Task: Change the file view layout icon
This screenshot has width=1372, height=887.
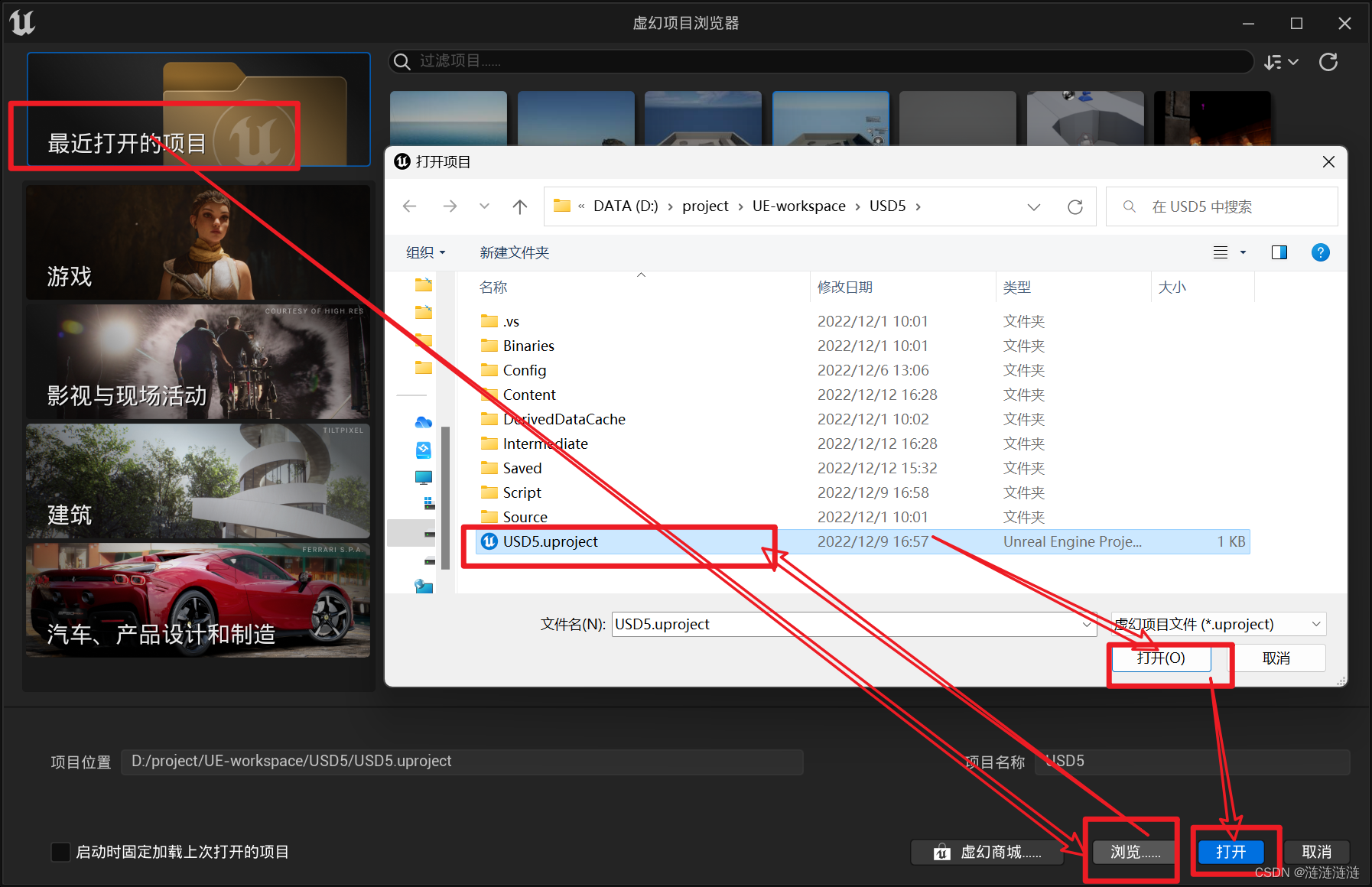Action: 1221,252
